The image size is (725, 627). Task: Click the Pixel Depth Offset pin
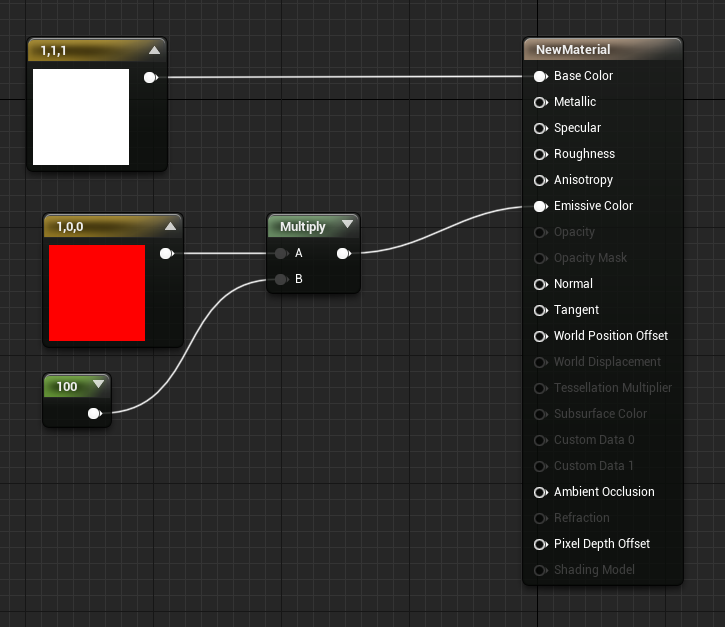(x=541, y=544)
